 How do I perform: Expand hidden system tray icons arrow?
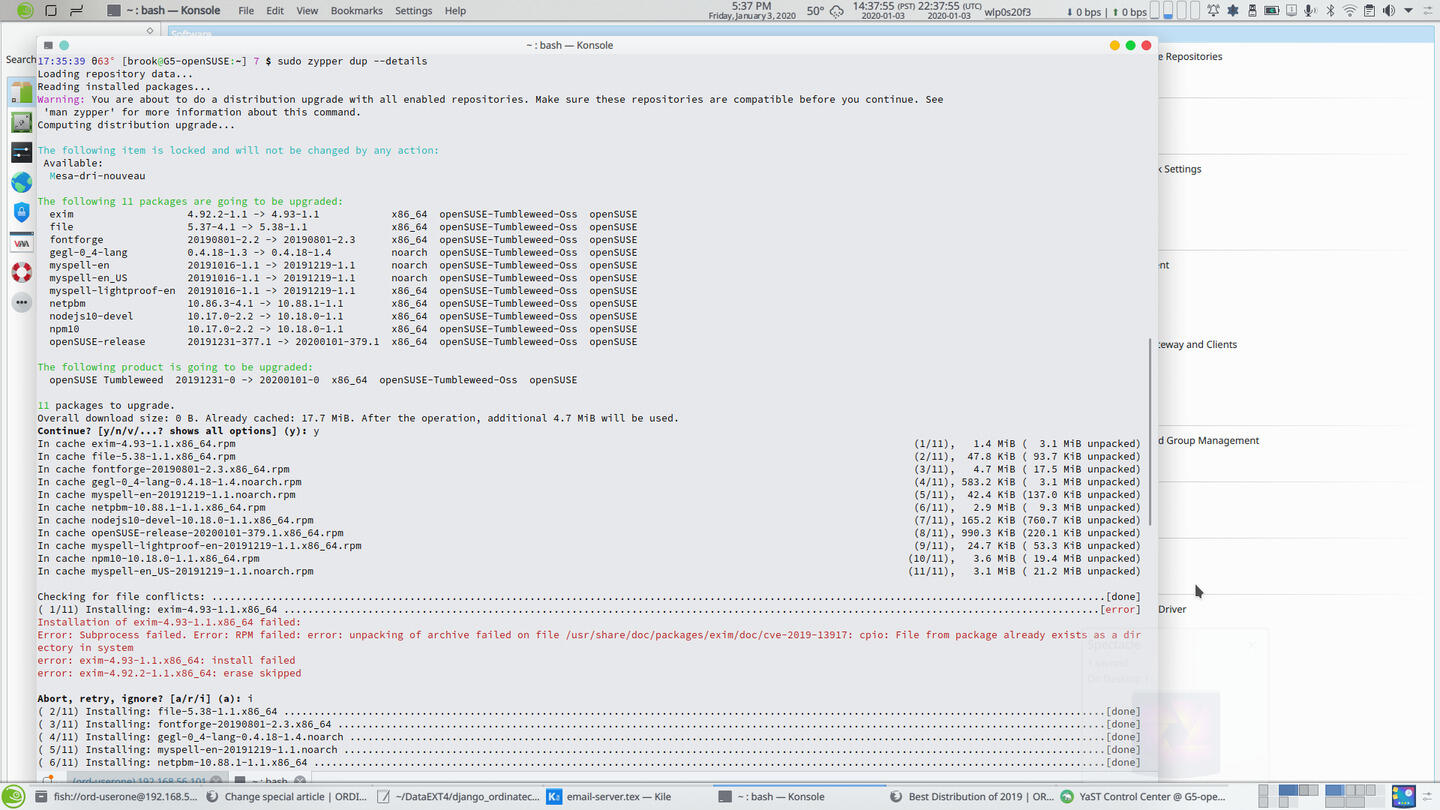coord(1409,11)
